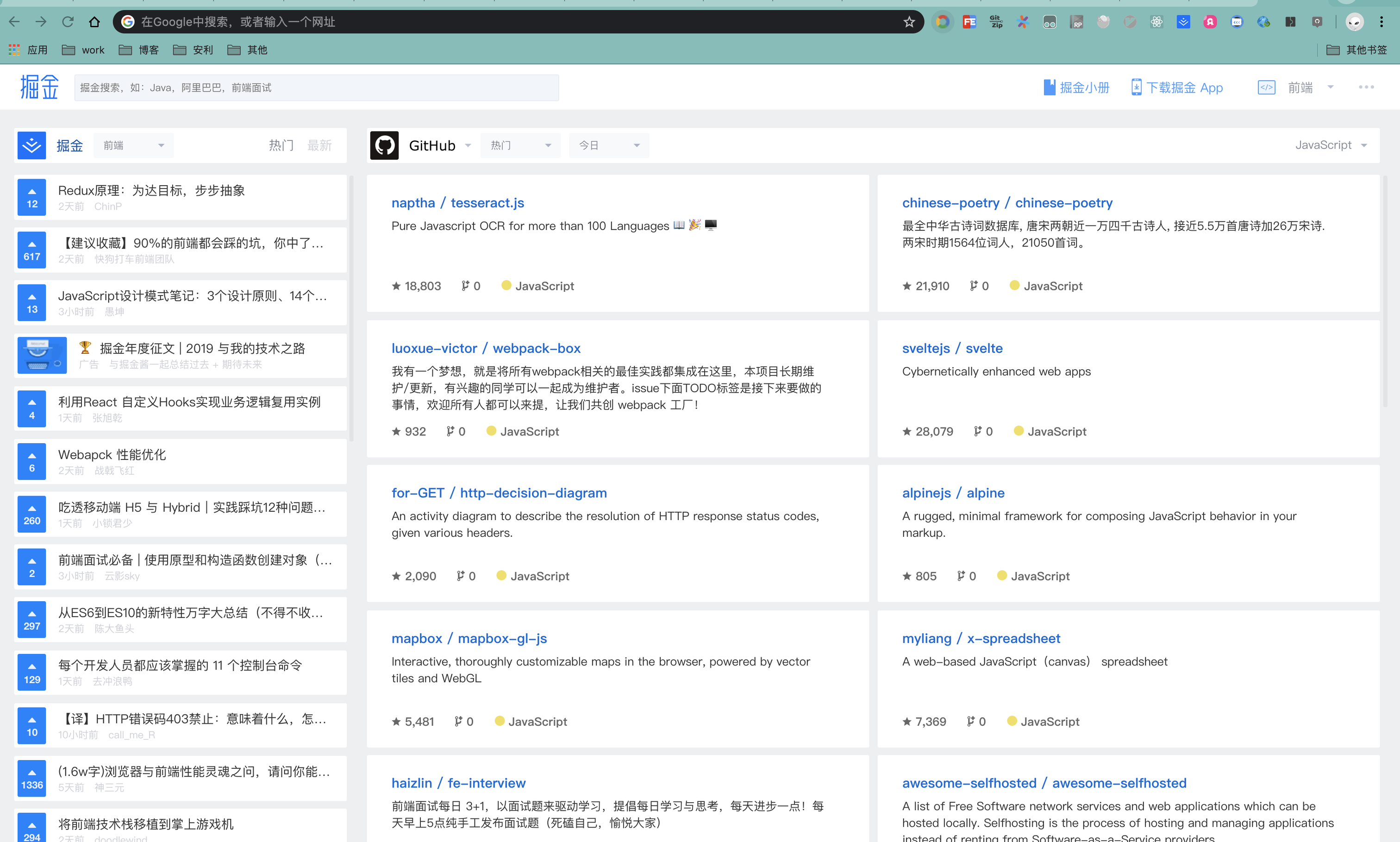The image size is (1400, 842).
Task: Click the blue 掘金 extension icon
Action: tap(1183, 22)
